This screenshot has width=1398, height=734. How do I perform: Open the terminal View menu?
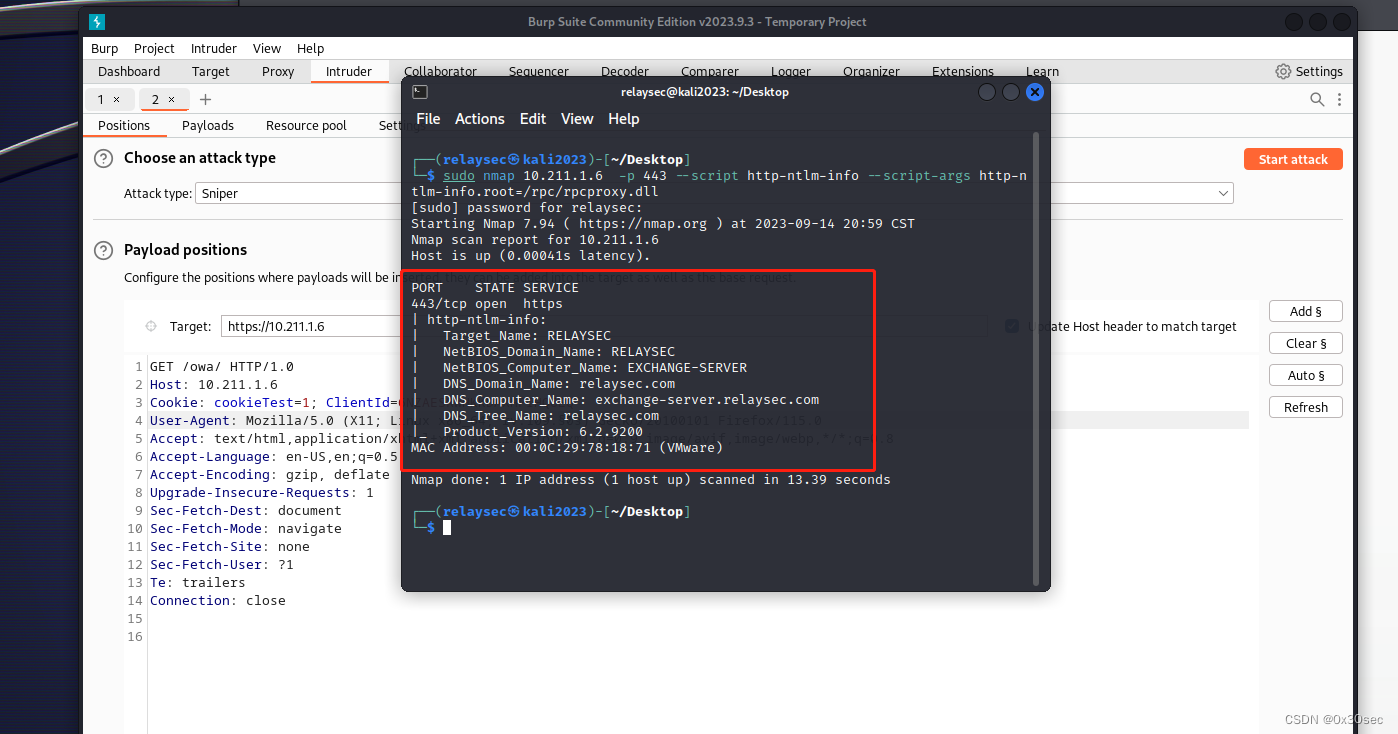point(577,119)
